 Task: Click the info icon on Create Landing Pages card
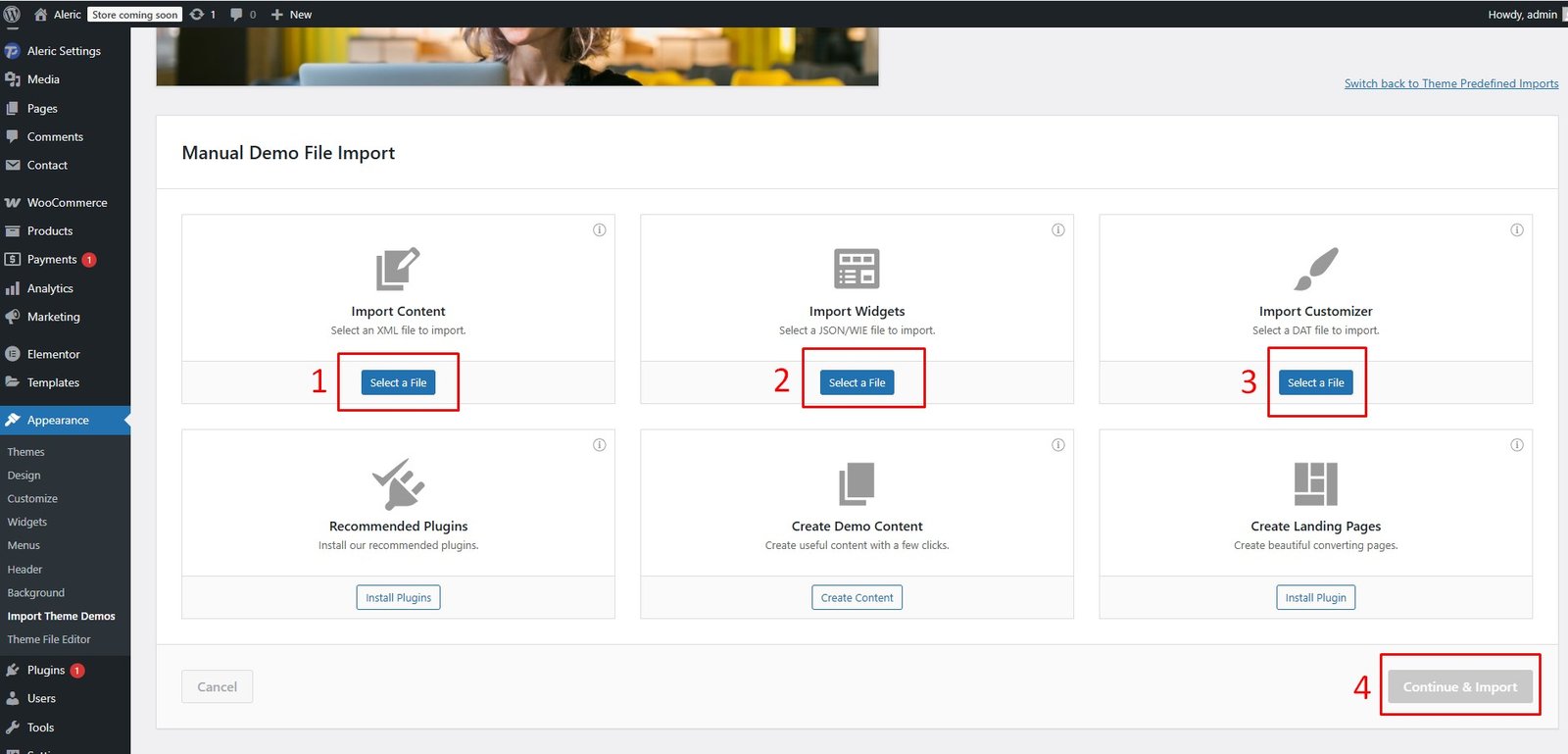click(1516, 445)
